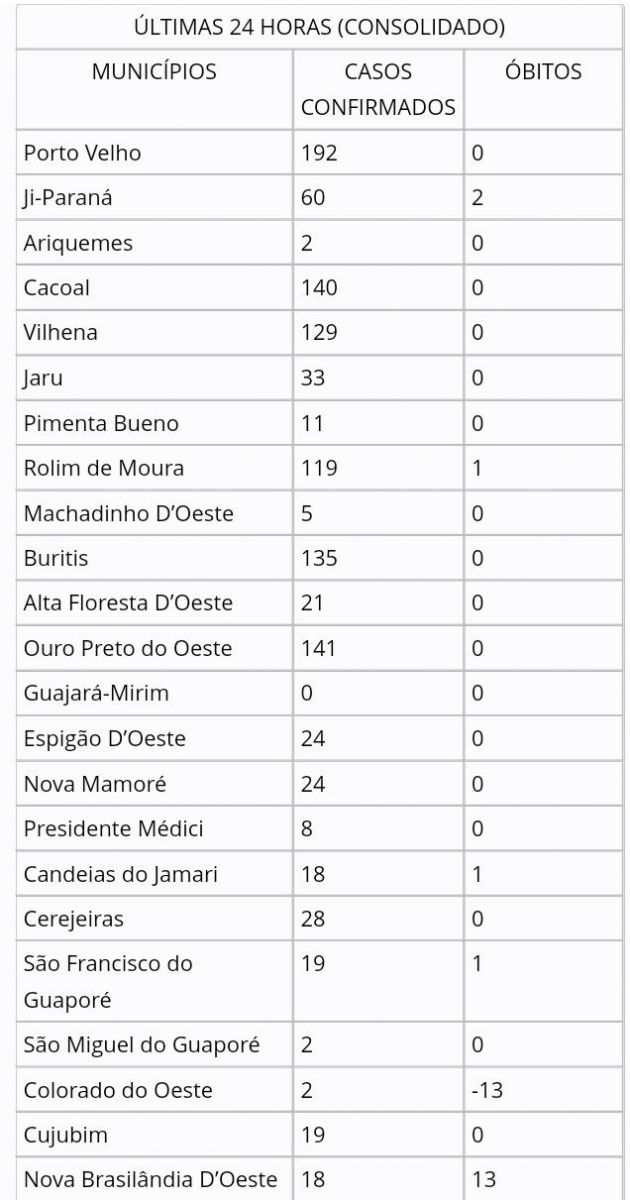
Task: Click the Cujubim municipality cell
Action: [x=66, y=1135]
